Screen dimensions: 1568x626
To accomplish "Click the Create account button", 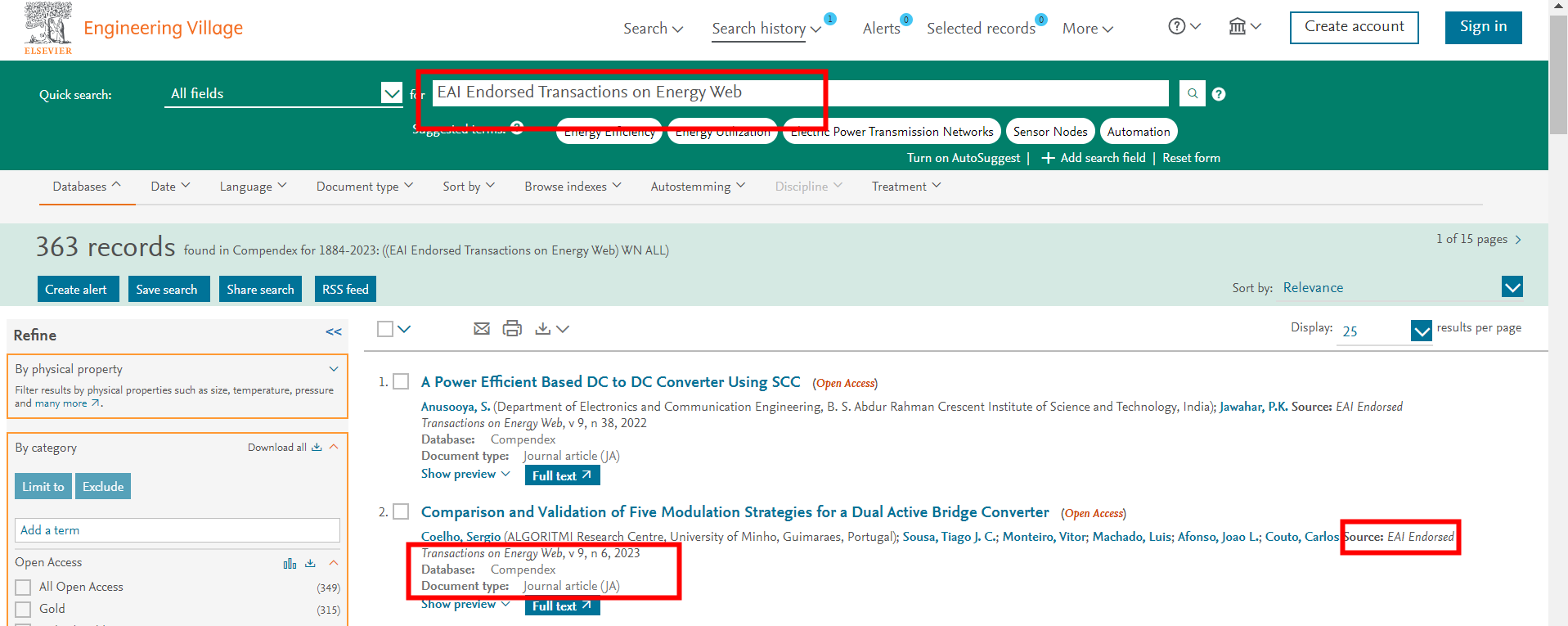I will coord(1355,27).
